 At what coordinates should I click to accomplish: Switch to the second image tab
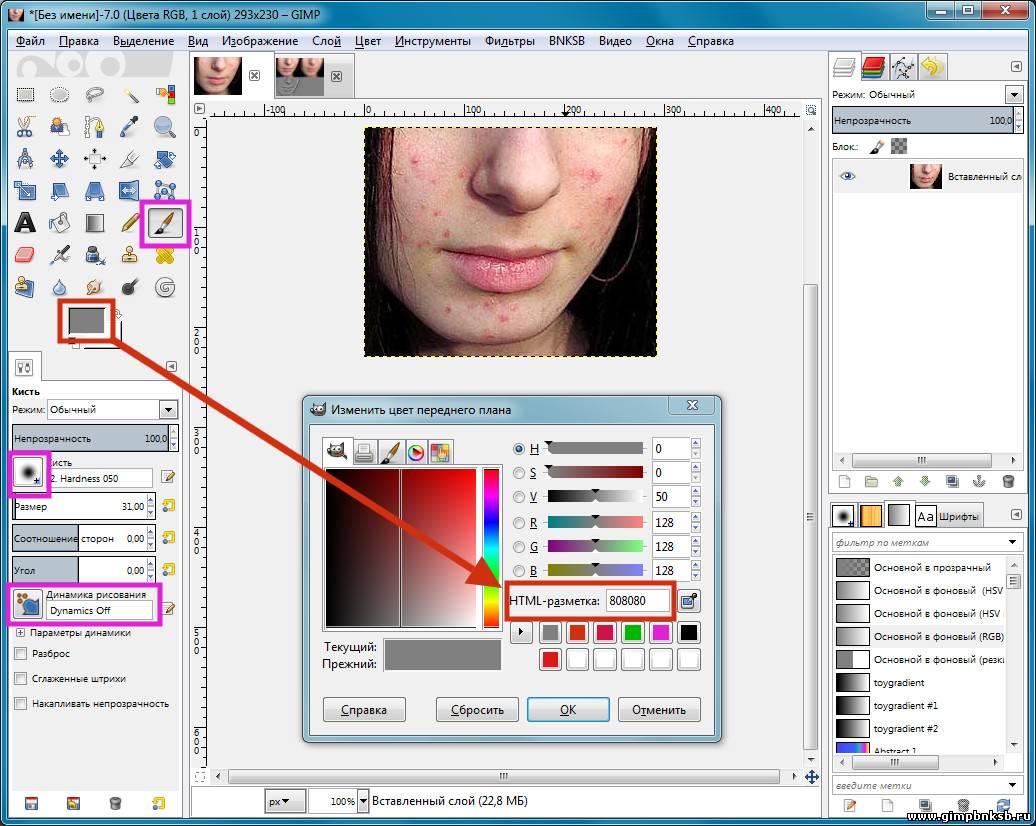[300, 75]
